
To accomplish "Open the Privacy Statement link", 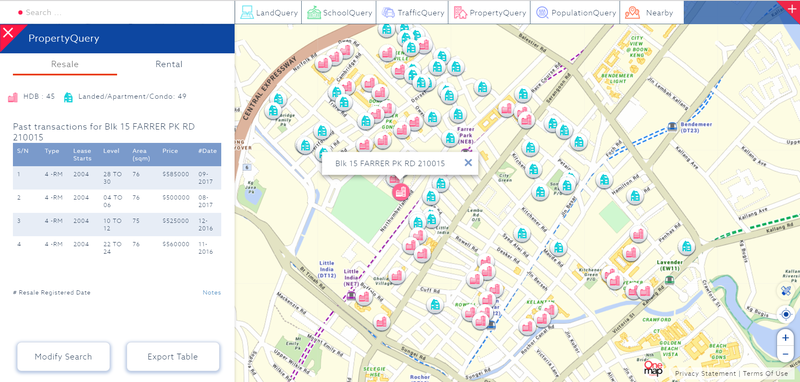I will coord(706,373).
